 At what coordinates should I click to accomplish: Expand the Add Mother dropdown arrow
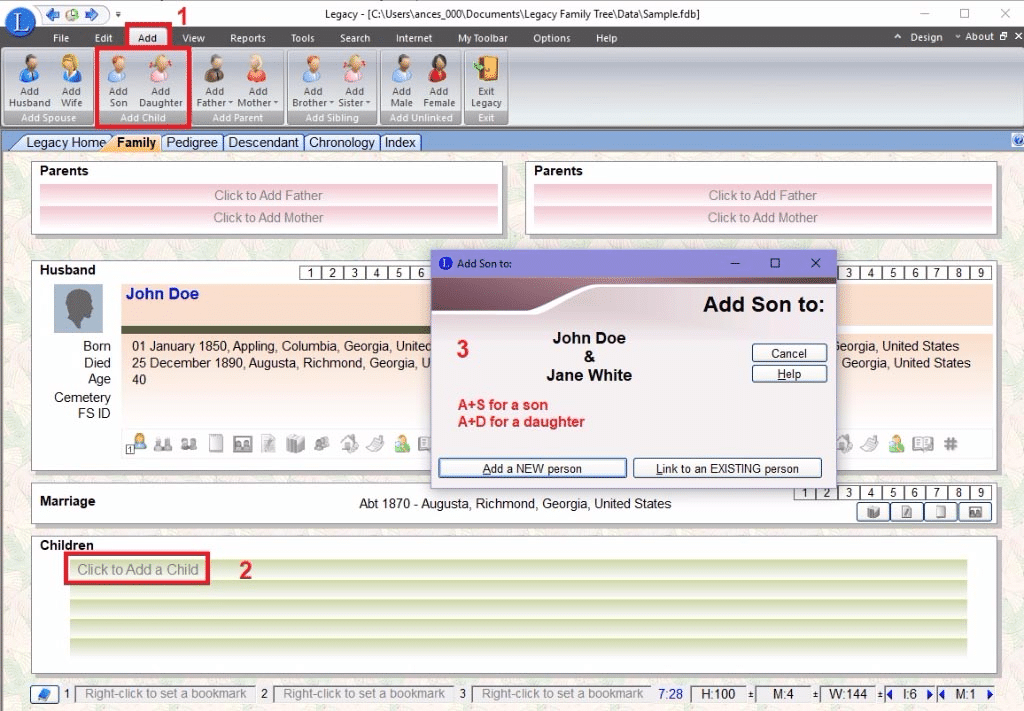276,103
